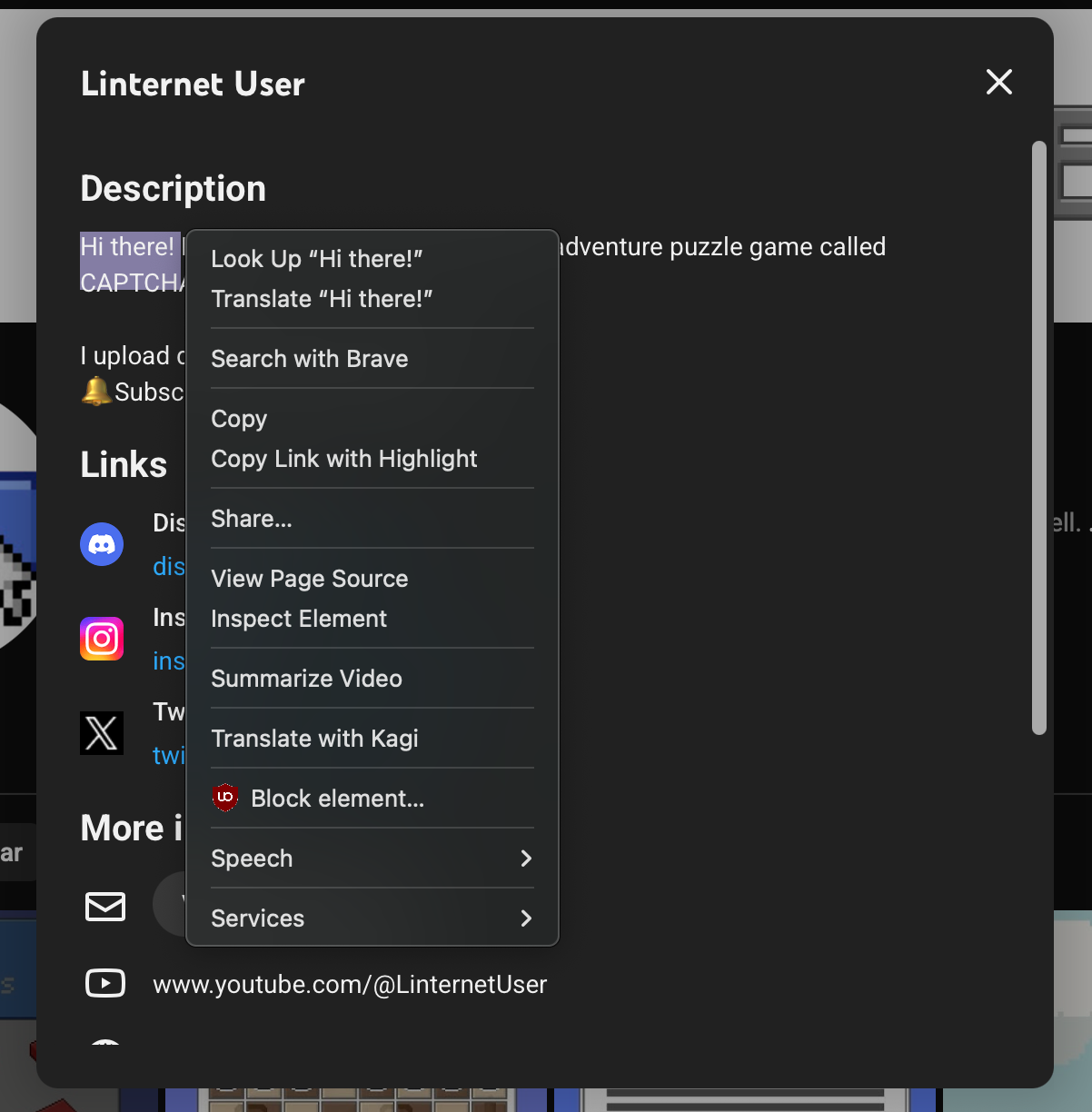Click the dialog's vertical scrollbar
The width and height of the screenshot is (1092, 1112).
(1039, 436)
